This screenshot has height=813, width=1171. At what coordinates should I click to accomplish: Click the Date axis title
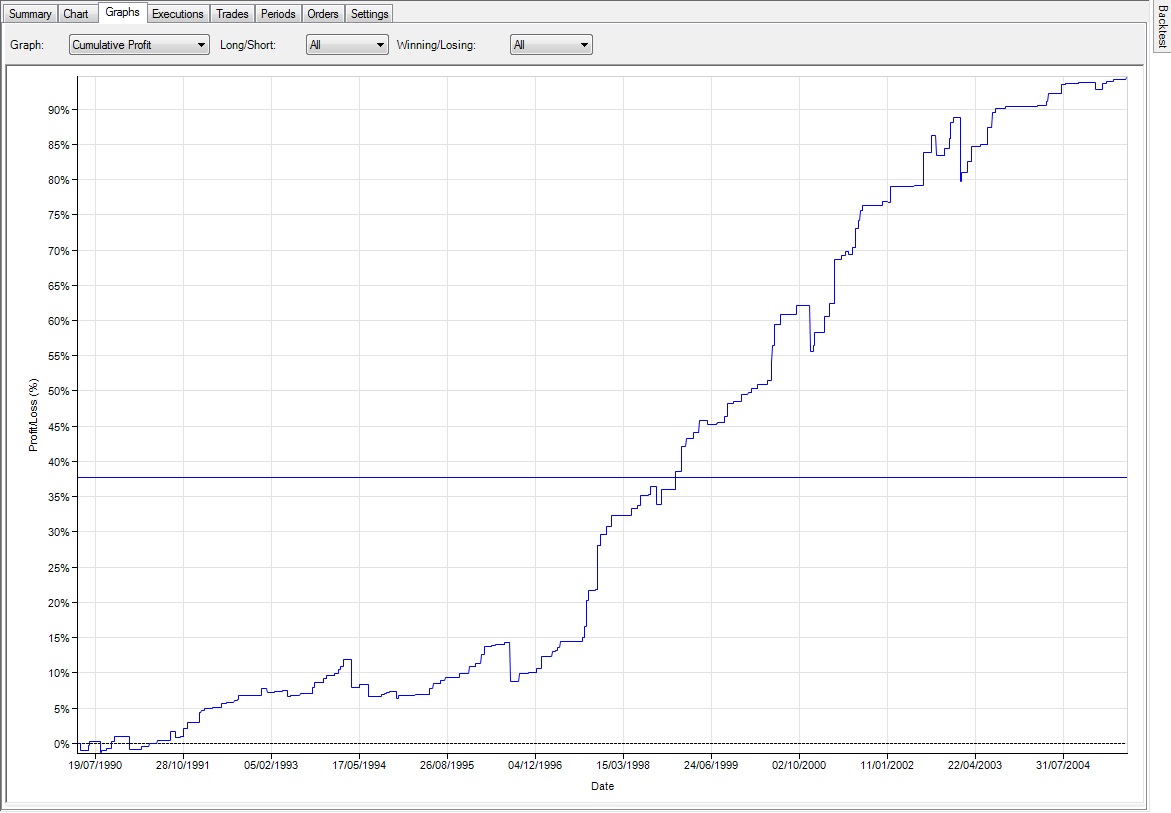pos(603,786)
